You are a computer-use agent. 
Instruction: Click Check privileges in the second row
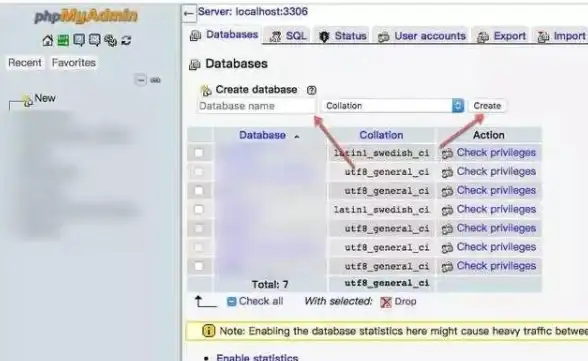(496, 171)
